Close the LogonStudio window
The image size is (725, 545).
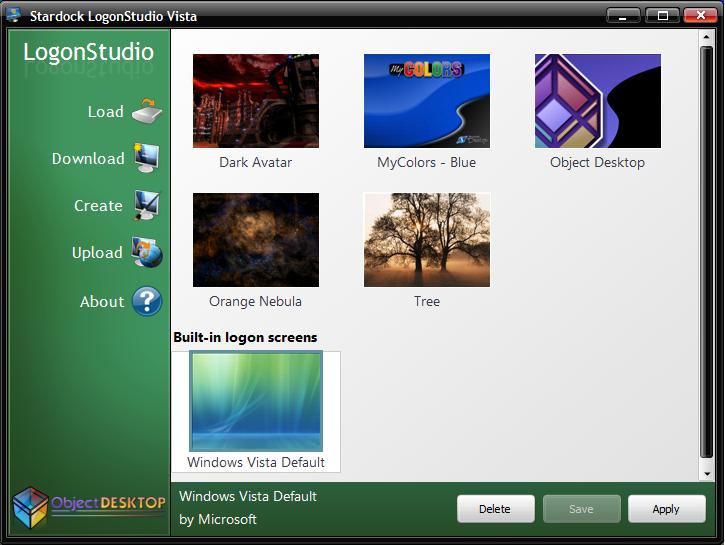700,15
